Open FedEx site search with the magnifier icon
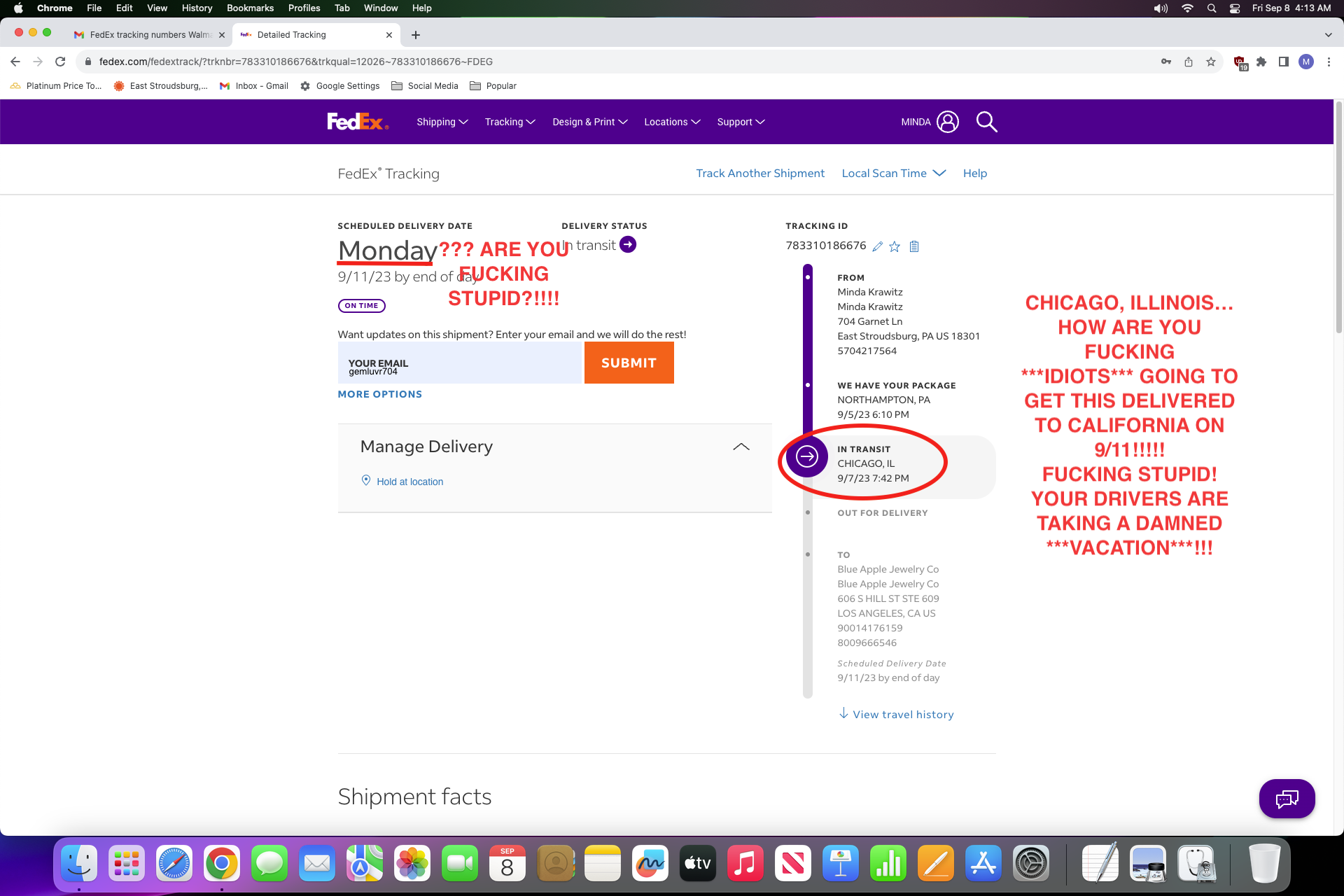This screenshot has height=896, width=1344. 987,121
